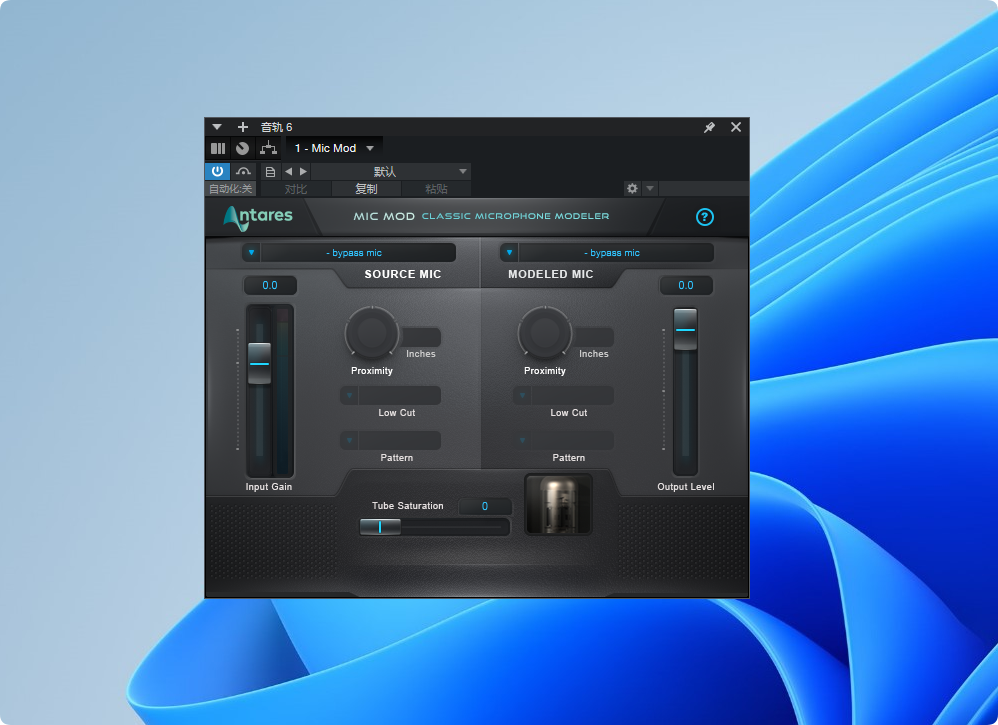
Task: Click the channel editor bars icon
Action: tap(218, 148)
